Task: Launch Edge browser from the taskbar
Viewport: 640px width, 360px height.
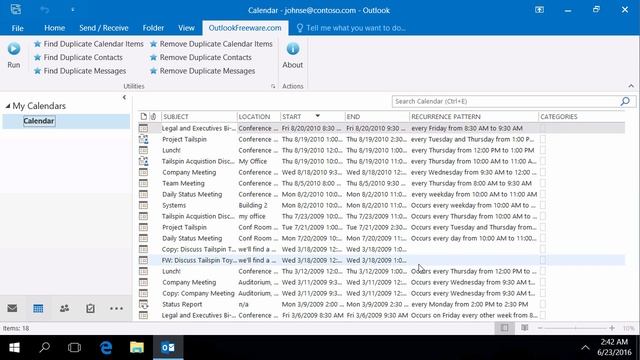Action: [x=106, y=347]
